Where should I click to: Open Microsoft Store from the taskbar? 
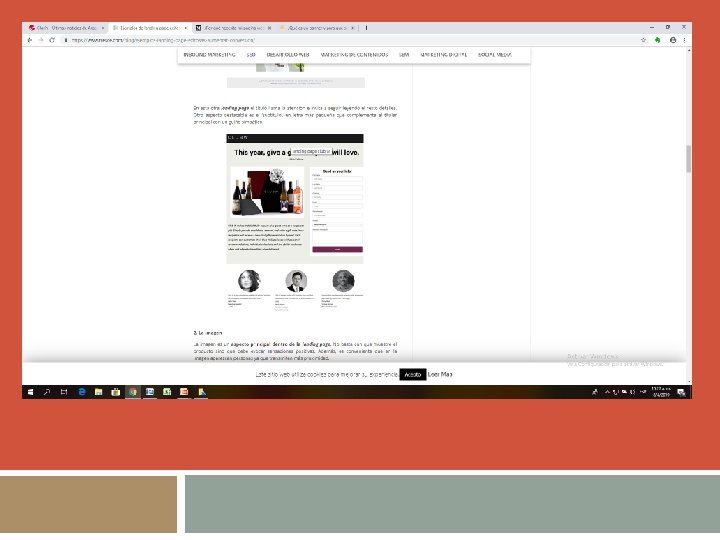tap(115, 392)
